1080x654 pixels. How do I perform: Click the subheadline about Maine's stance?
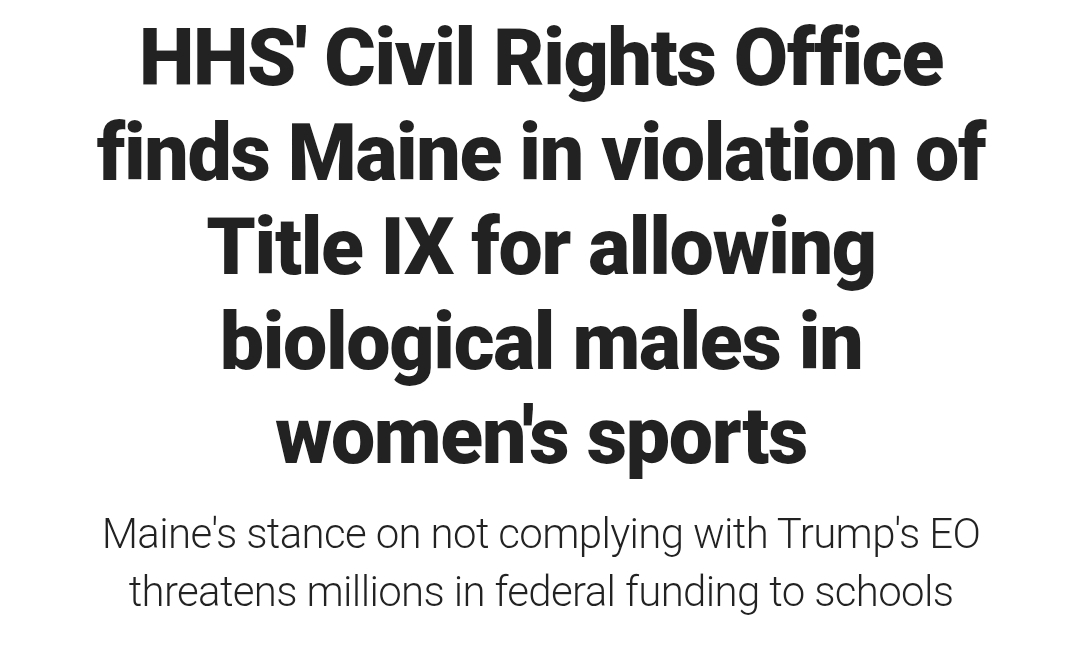pos(541,562)
